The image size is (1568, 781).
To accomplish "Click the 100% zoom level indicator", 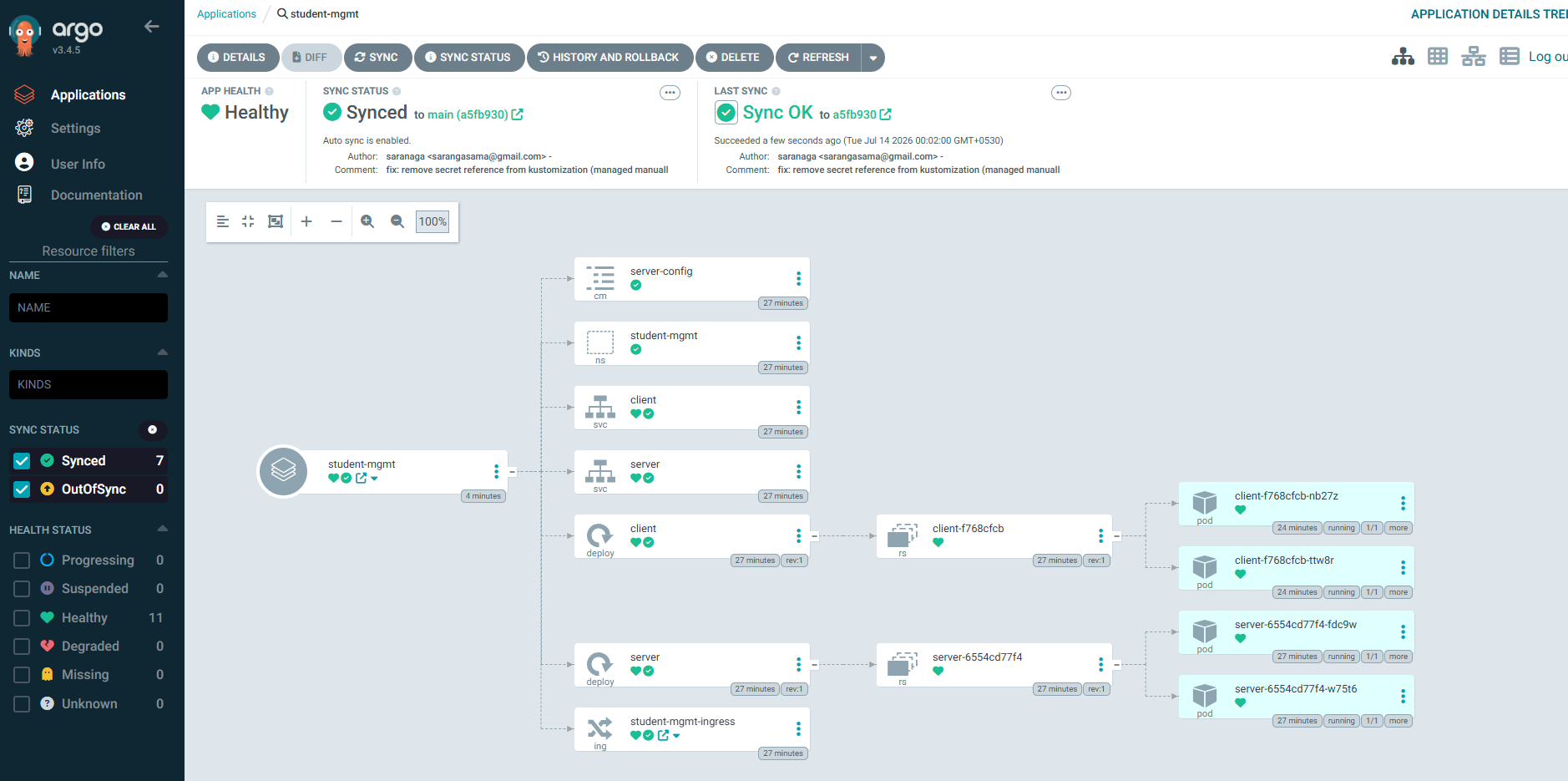I will [x=432, y=221].
